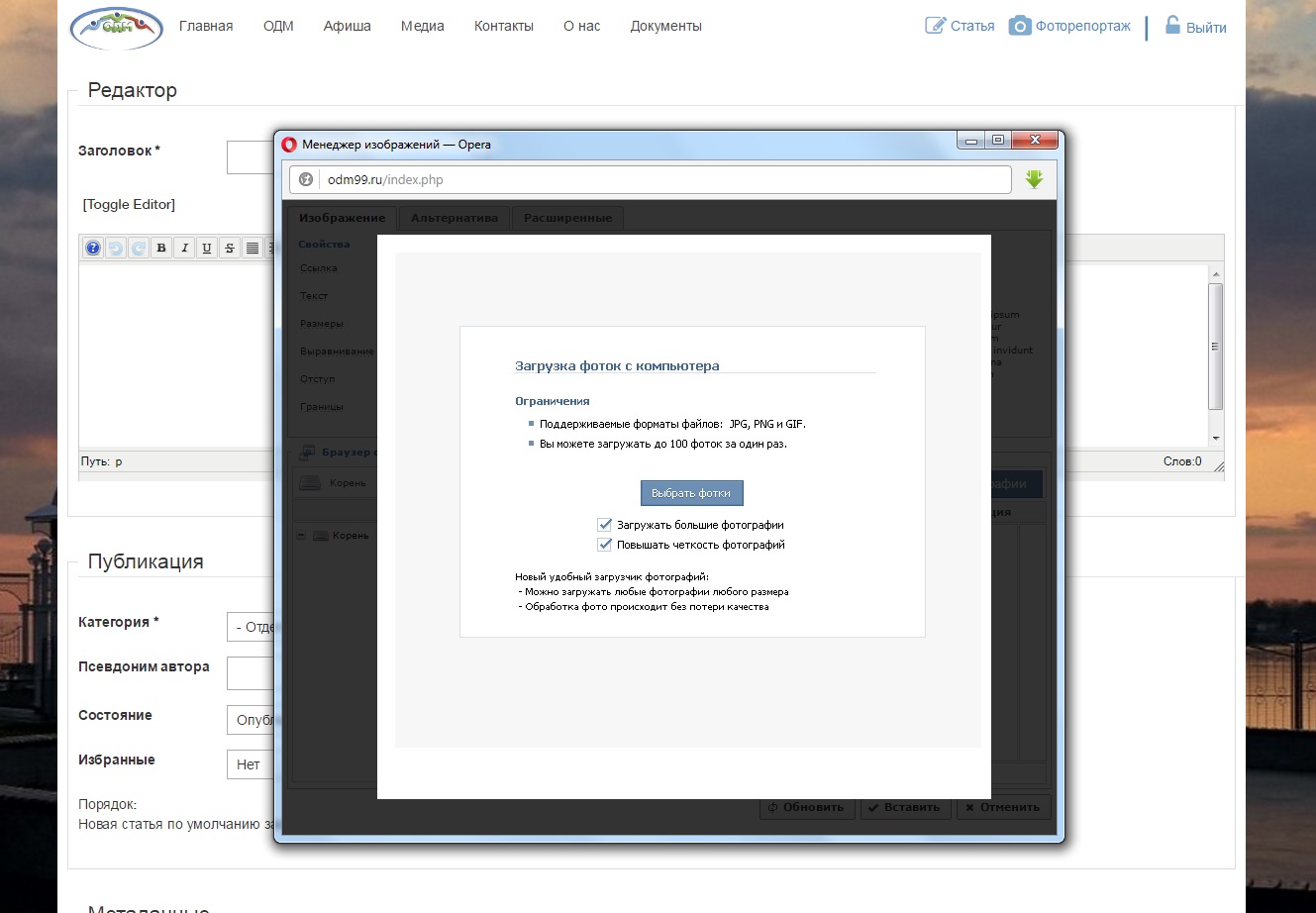The width and height of the screenshot is (1316, 913).
Task: Click the [Toggle Editor] link
Action: 129,204
